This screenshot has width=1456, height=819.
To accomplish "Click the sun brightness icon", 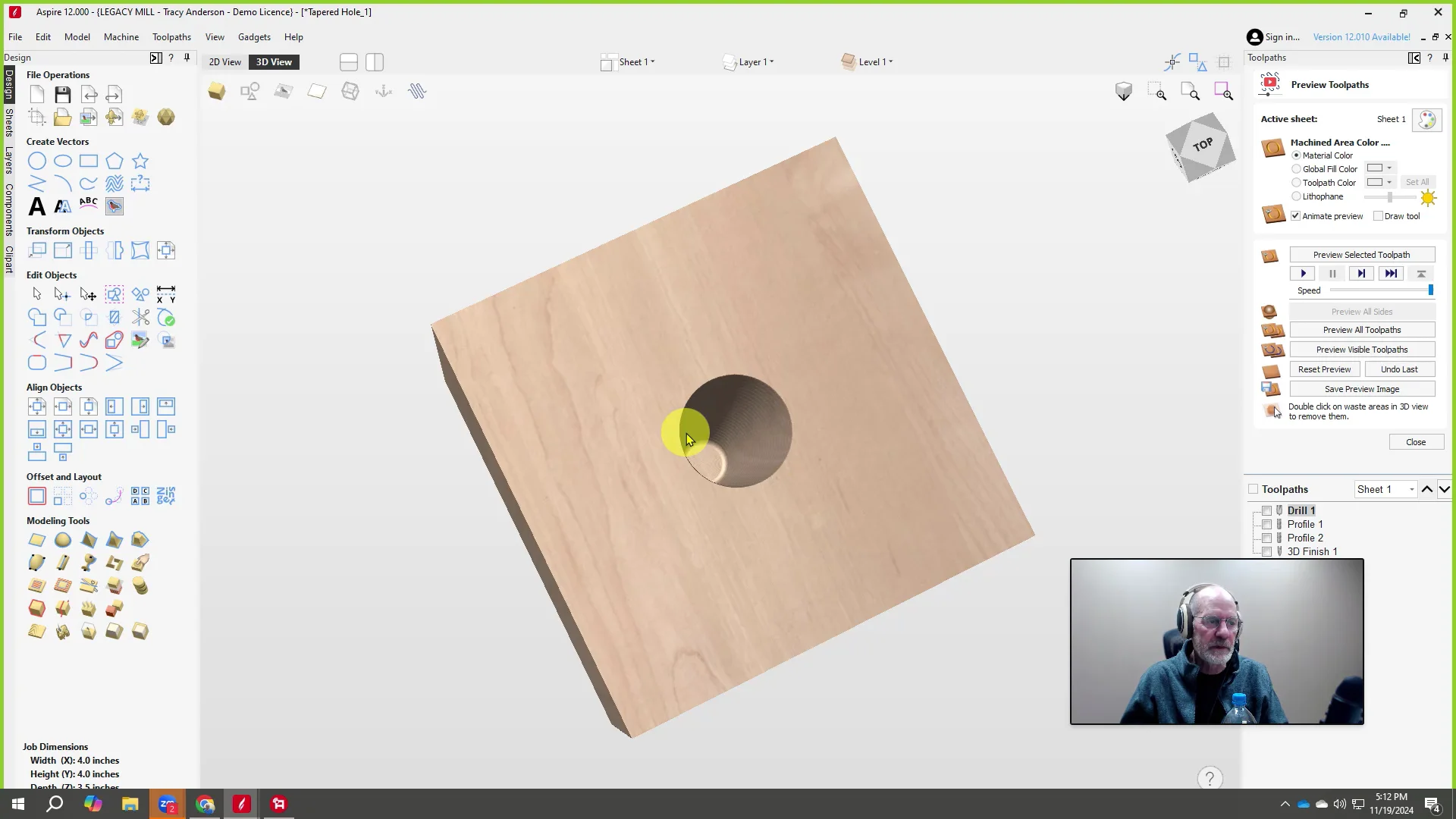I will click(x=1428, y=198).
